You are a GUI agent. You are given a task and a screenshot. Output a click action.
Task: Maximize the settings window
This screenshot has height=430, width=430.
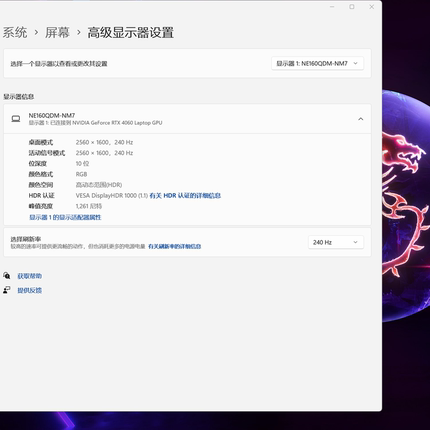coord(352,7)
